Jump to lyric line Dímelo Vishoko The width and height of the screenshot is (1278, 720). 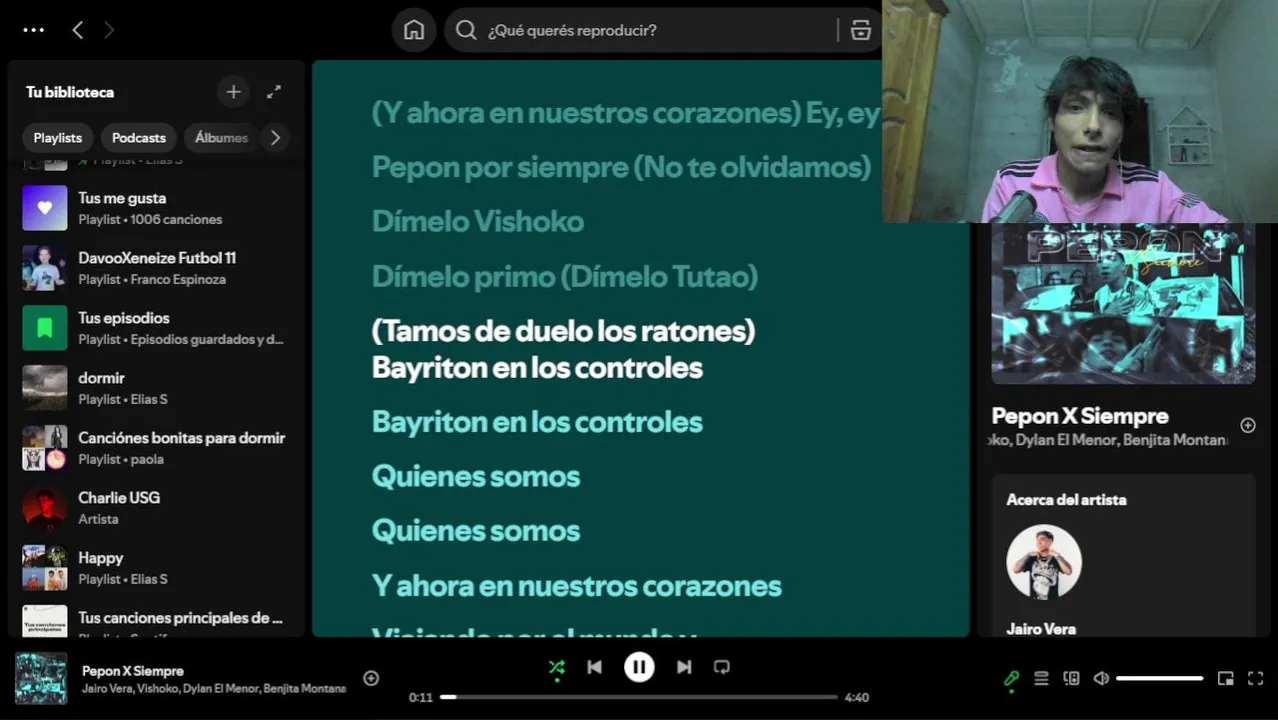(478, 221)
